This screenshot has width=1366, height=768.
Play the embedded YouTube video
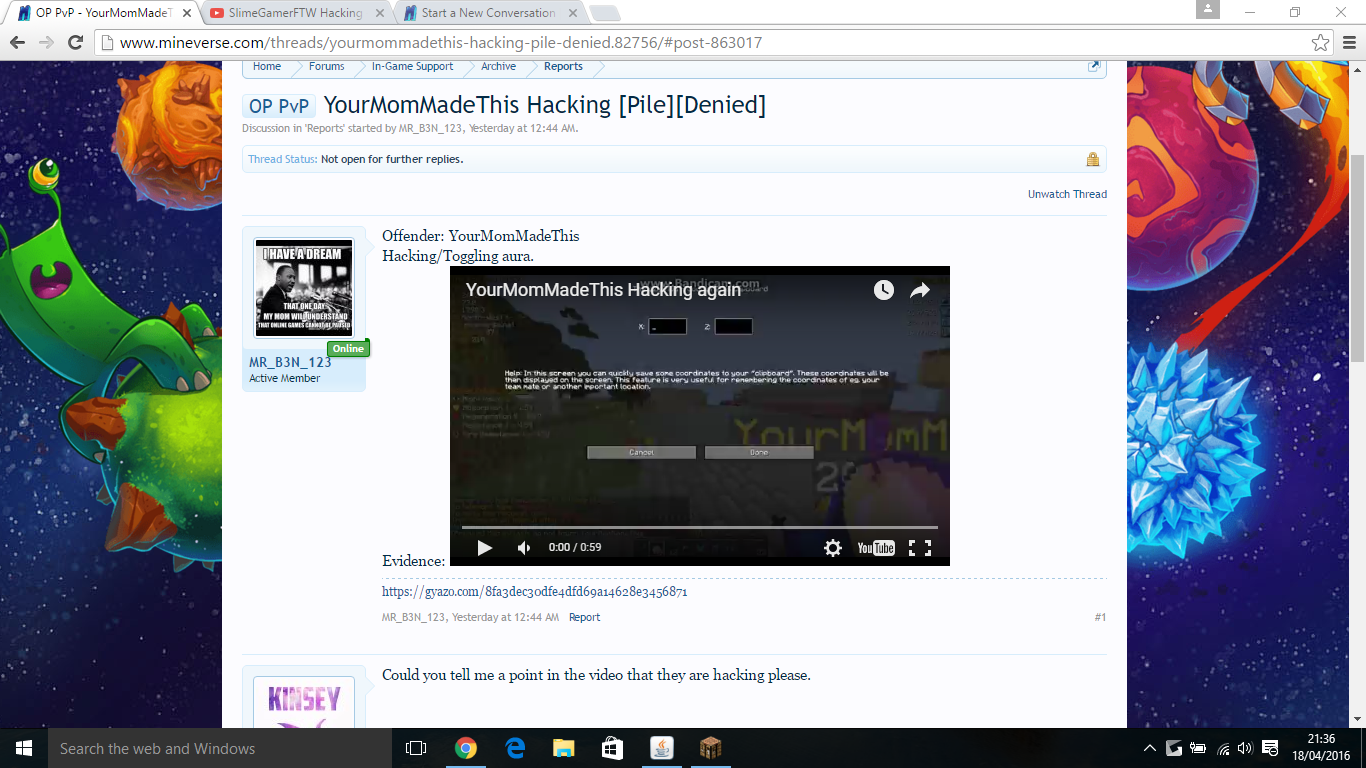[x=485, y=548]
